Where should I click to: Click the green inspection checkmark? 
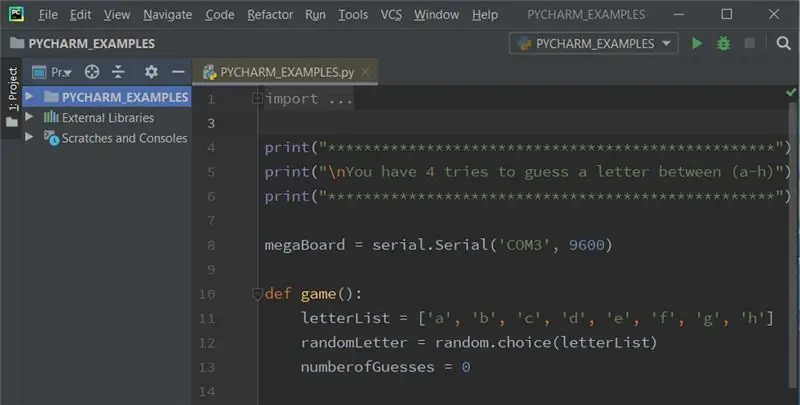[x=790, y=92]
